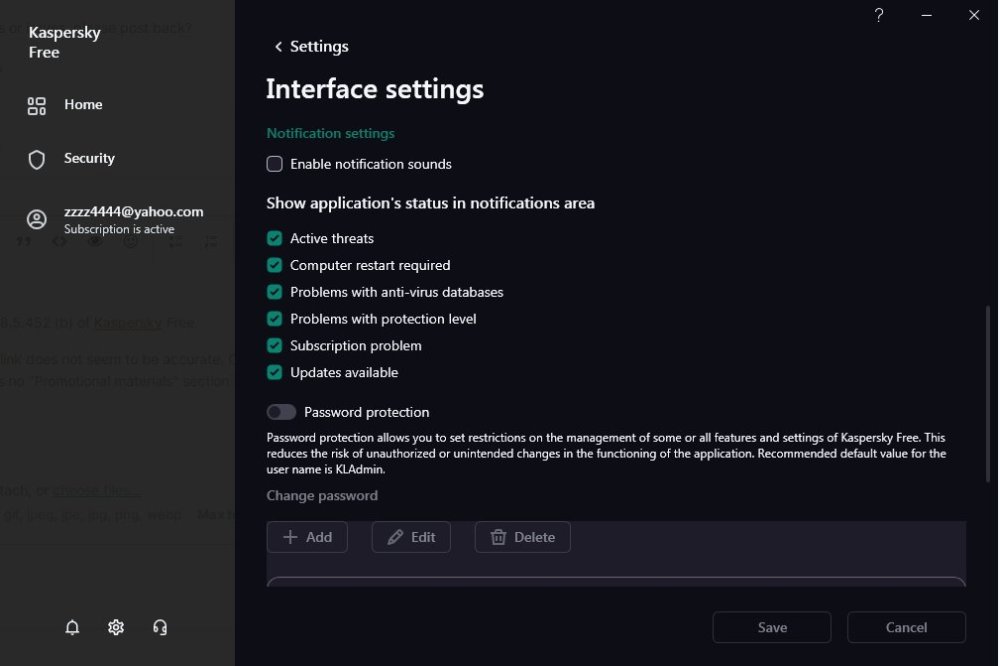Click the account profile icon
1000x666 pixels.
(x=37, y=219)
